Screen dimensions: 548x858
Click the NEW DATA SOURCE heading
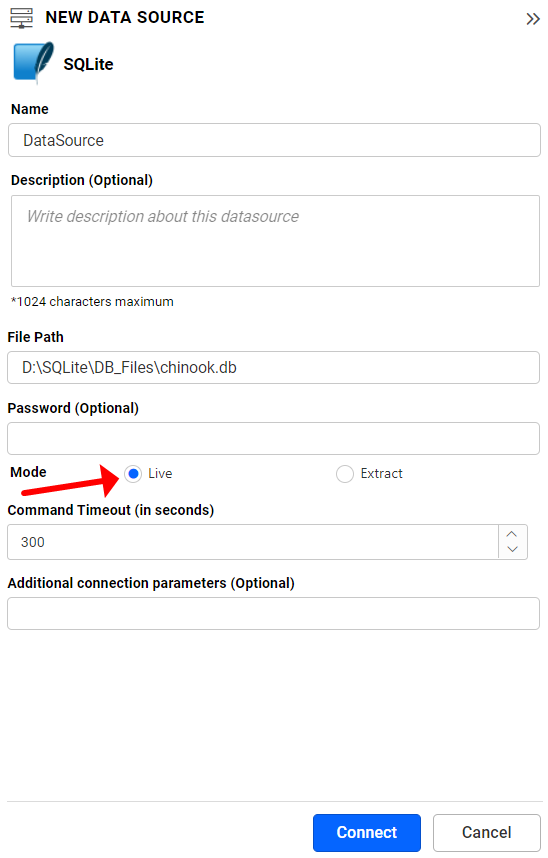[125, 18]
